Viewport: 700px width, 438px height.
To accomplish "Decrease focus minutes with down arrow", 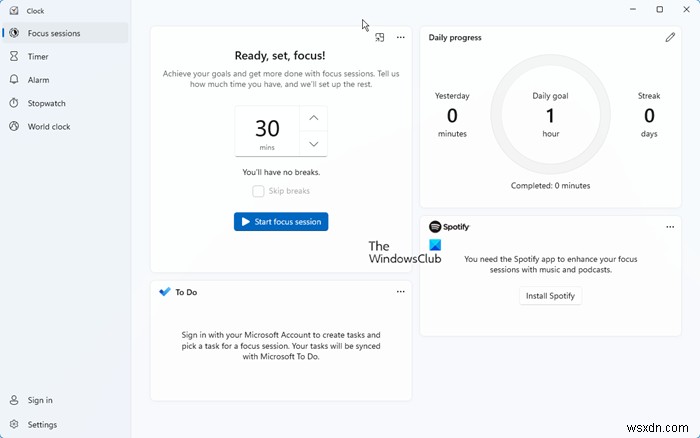I will pyautogui.click(x=313, y=144).
